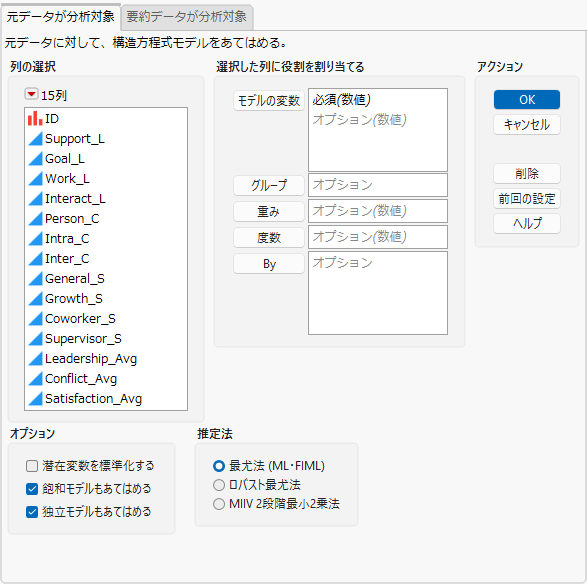Click the continuous icon beside Interact_L
The height and width of the screenshot is (584, 587).
(x=36, y=199)
